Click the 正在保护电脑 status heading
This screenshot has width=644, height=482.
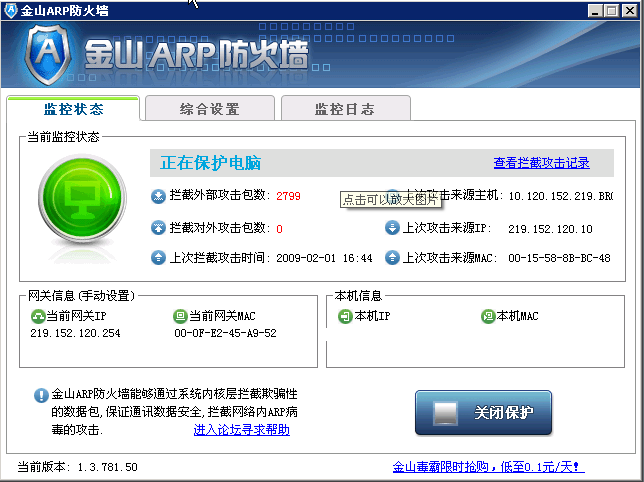pyautogui.click(x=211, y=163)
